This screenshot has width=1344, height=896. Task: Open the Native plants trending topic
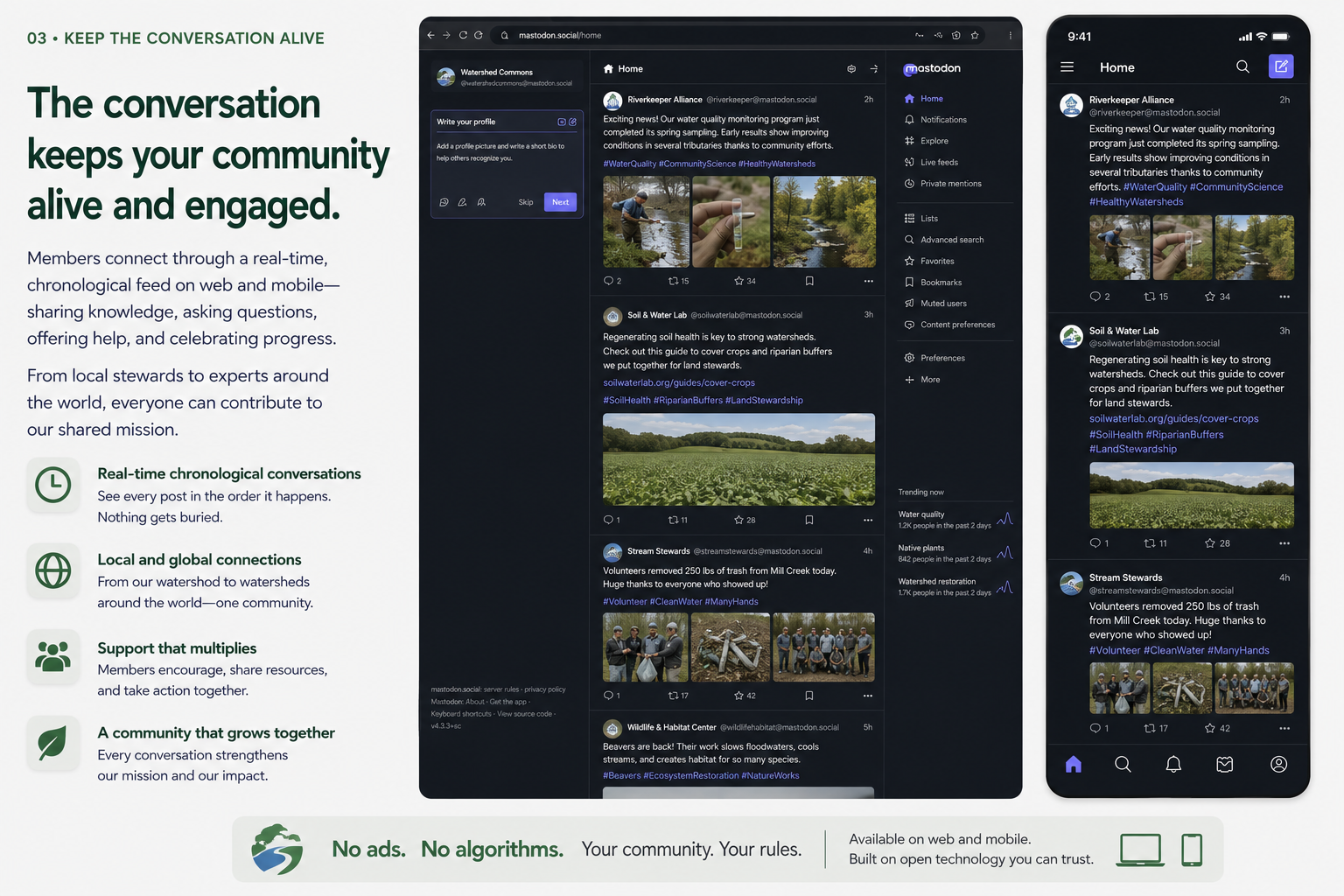[955, 553]
